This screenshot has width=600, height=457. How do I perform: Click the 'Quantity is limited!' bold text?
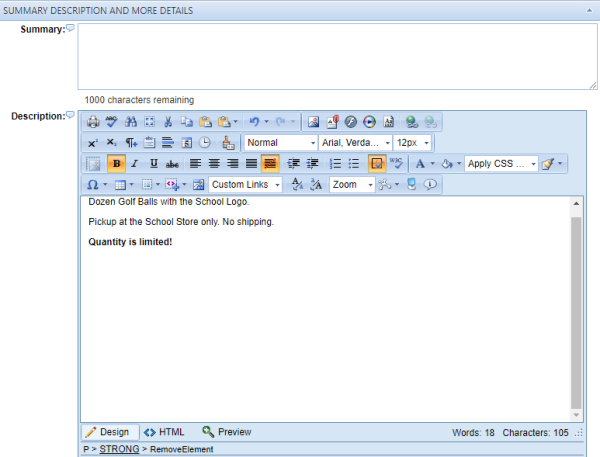[x=130, y=242]
